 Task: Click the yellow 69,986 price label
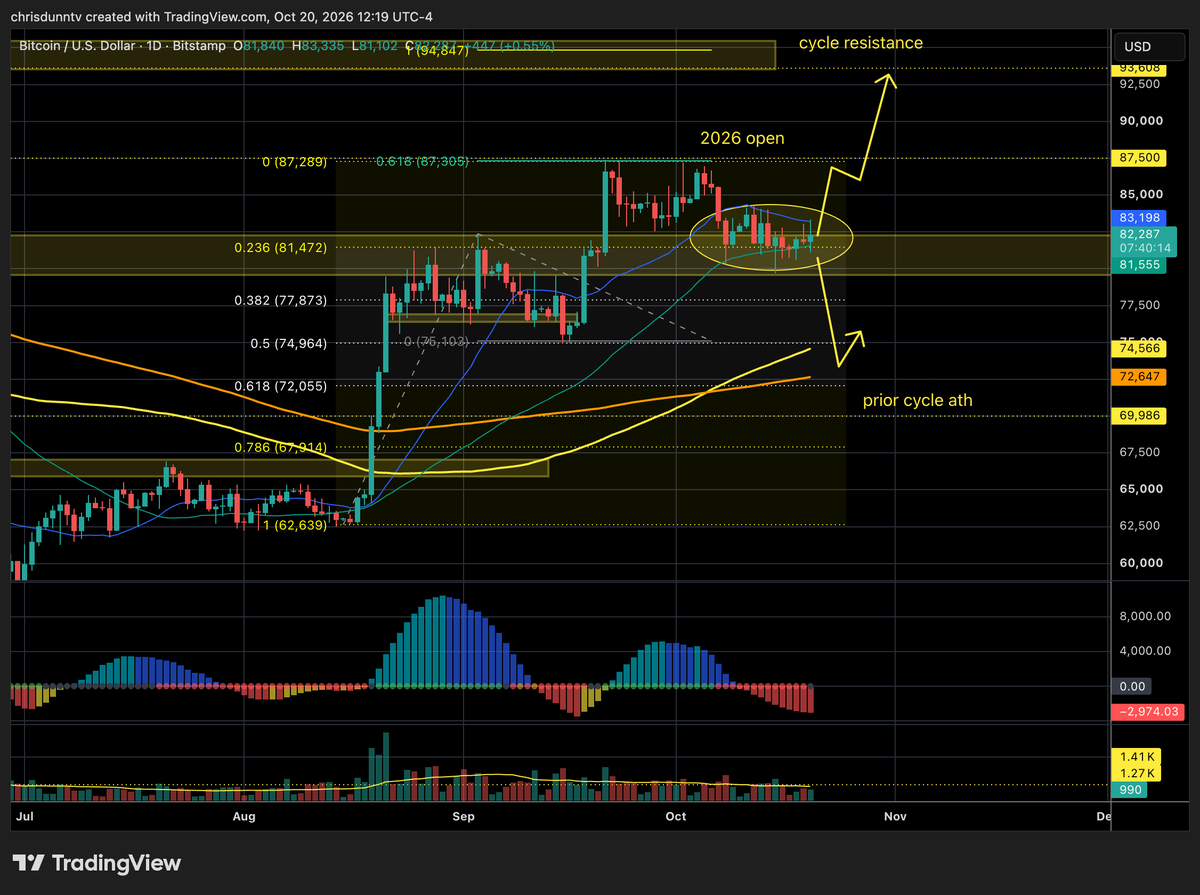coord(1139,415)
